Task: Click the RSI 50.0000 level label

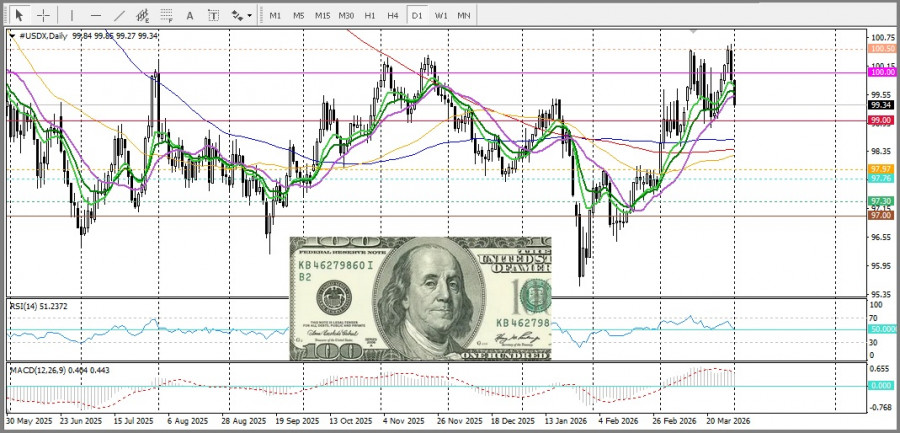Action: (x=882, y=329)
